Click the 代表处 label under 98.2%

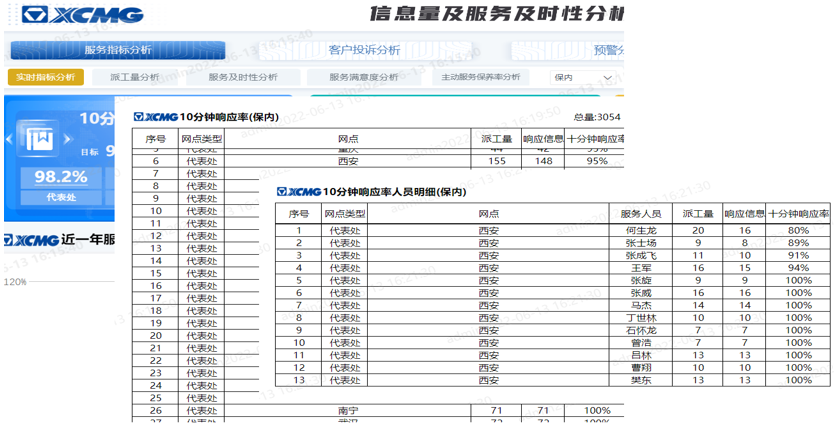pos(61,197)
